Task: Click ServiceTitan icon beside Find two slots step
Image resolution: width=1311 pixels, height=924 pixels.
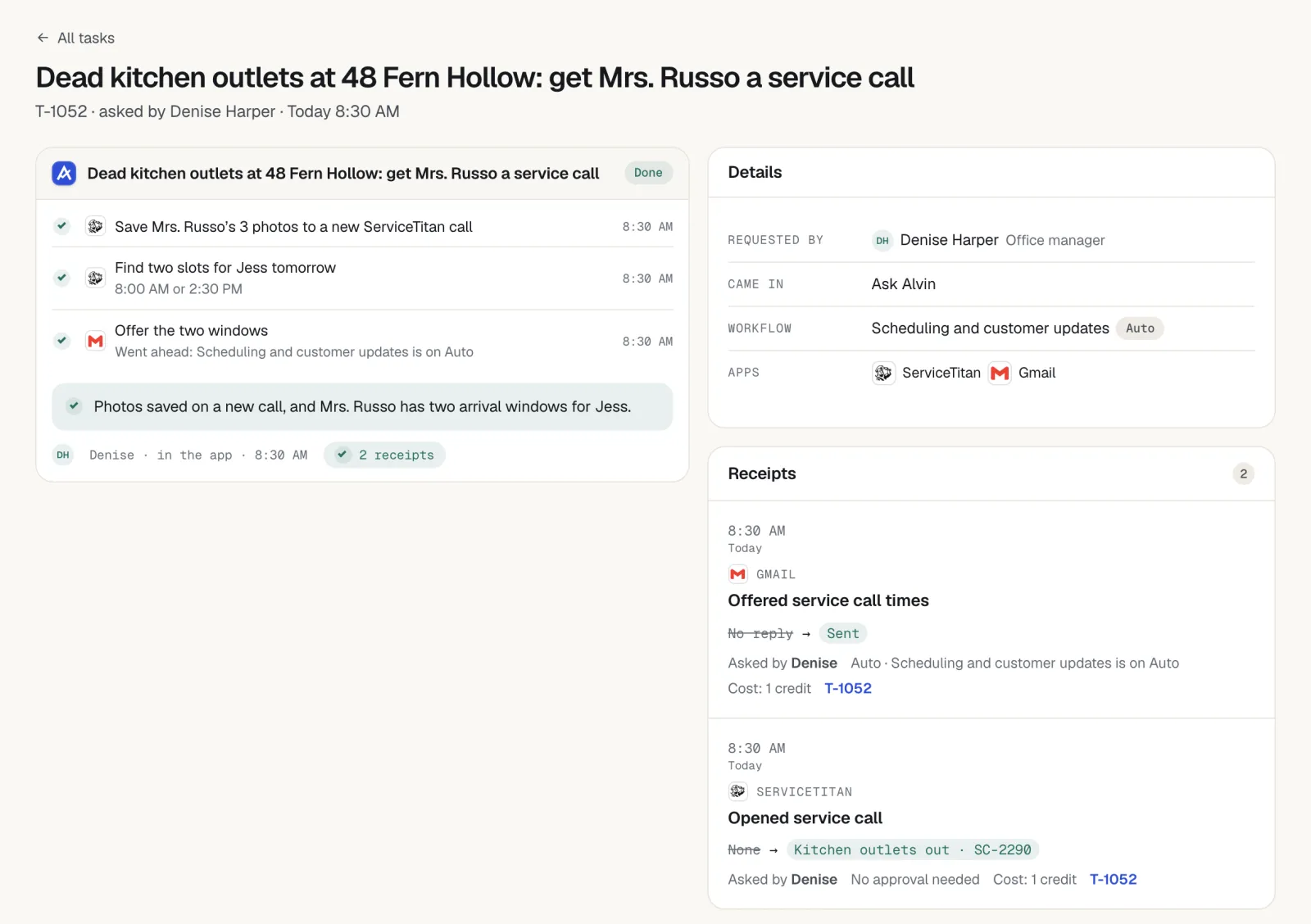Action: [x=95, y=279]
